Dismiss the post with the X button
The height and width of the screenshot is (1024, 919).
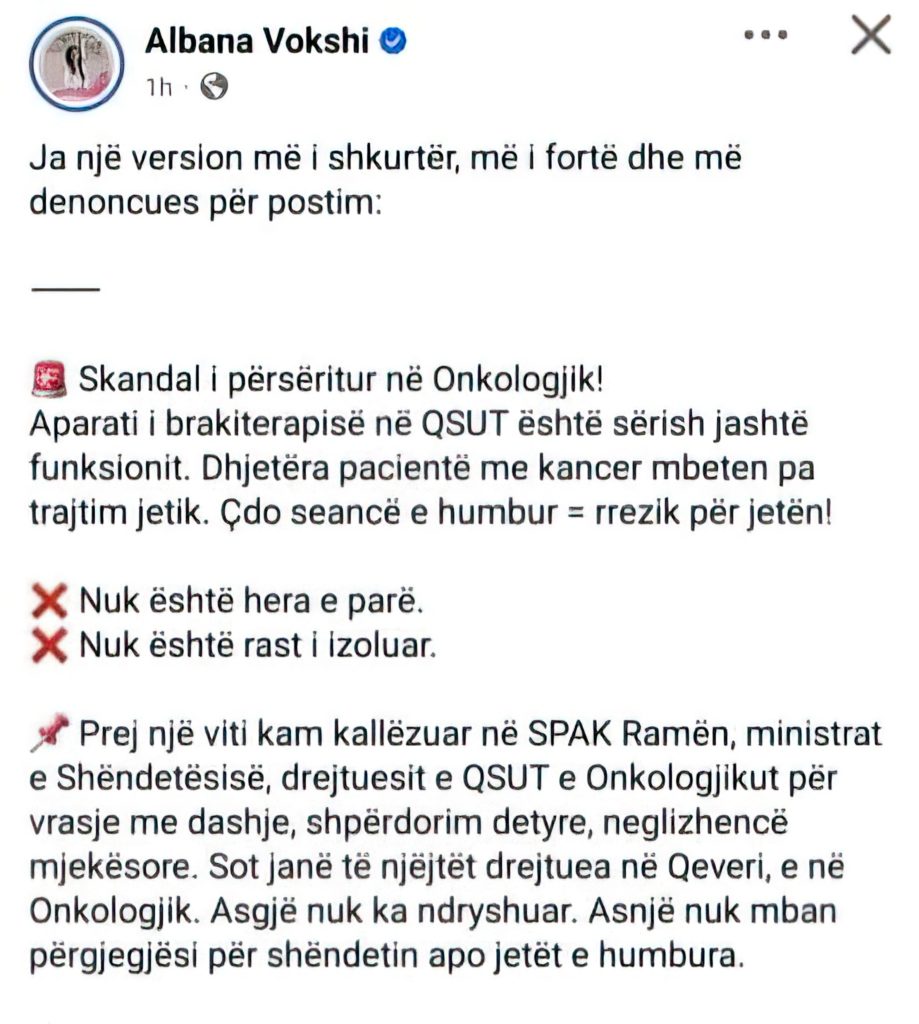(869, 36)
